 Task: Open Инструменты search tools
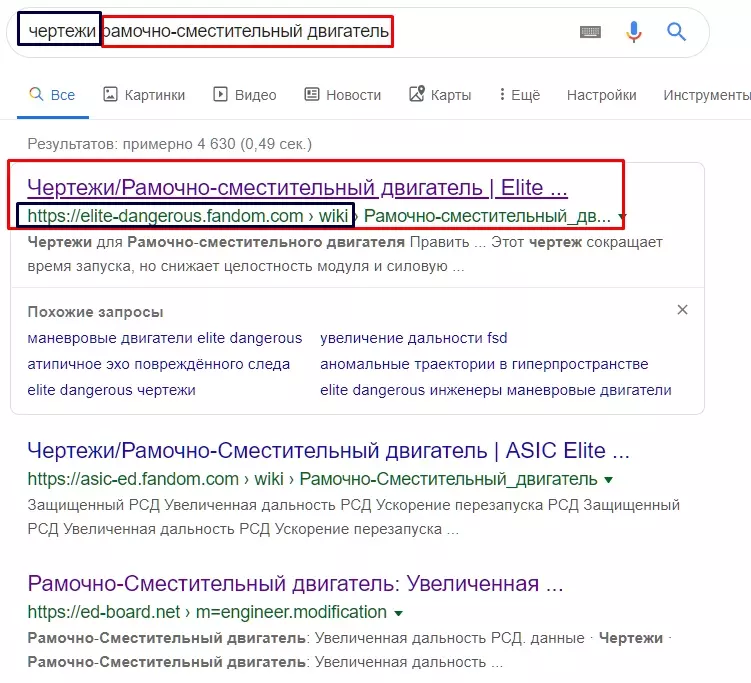707,95
